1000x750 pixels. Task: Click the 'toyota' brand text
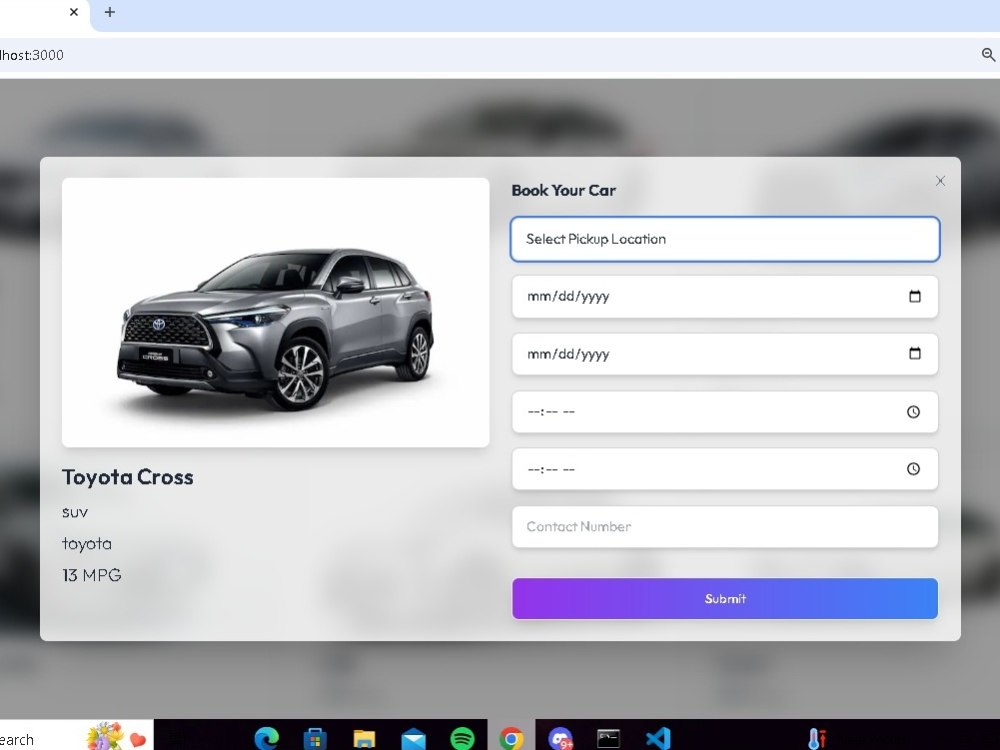[87, 543]
